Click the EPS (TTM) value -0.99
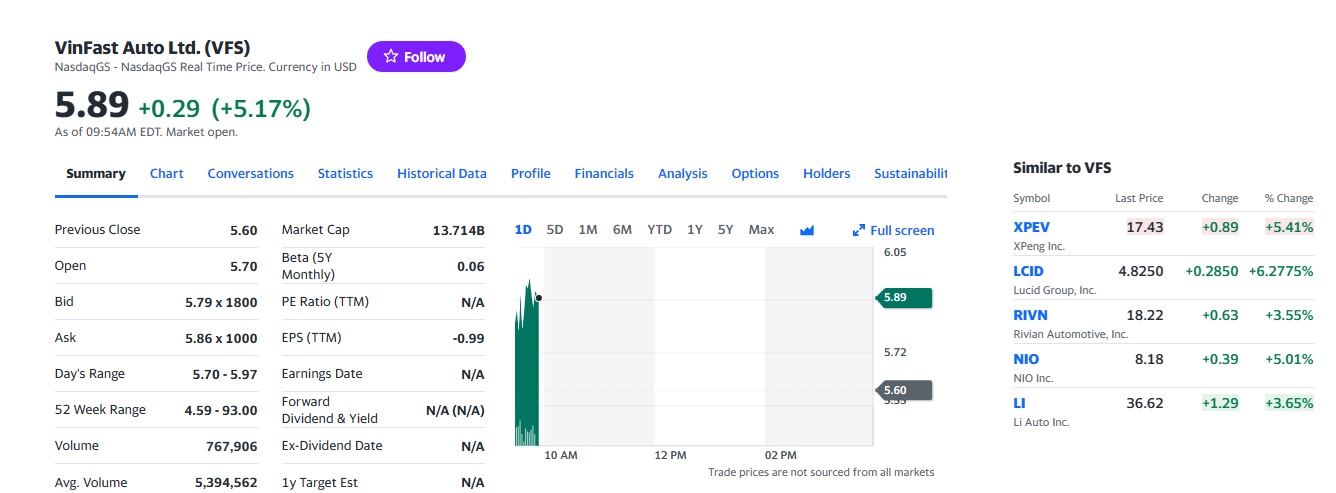This screenshot has width=1336, height=493. tap(468, 338)
